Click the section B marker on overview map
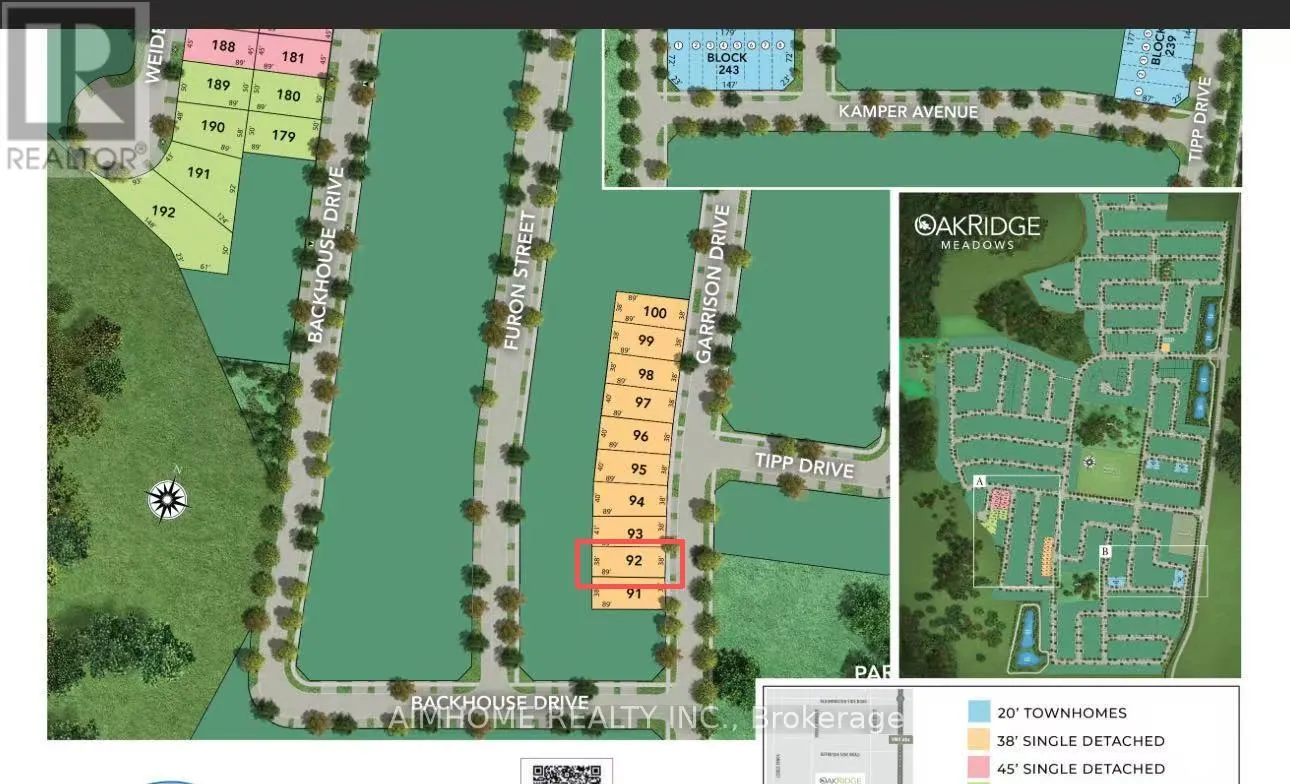The image size is (1290, 784). tap(1105, 551)
